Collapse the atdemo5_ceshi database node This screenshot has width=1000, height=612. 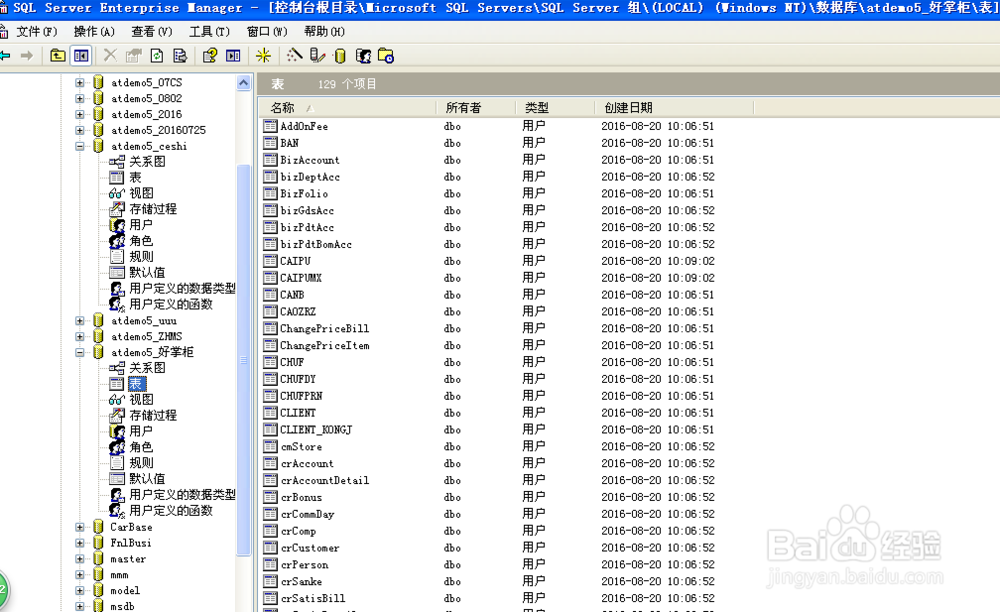(80, 146)
